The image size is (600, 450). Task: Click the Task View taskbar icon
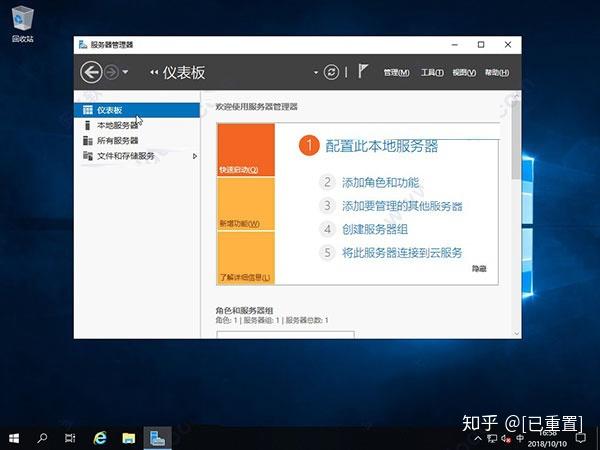tap(70, 438)
